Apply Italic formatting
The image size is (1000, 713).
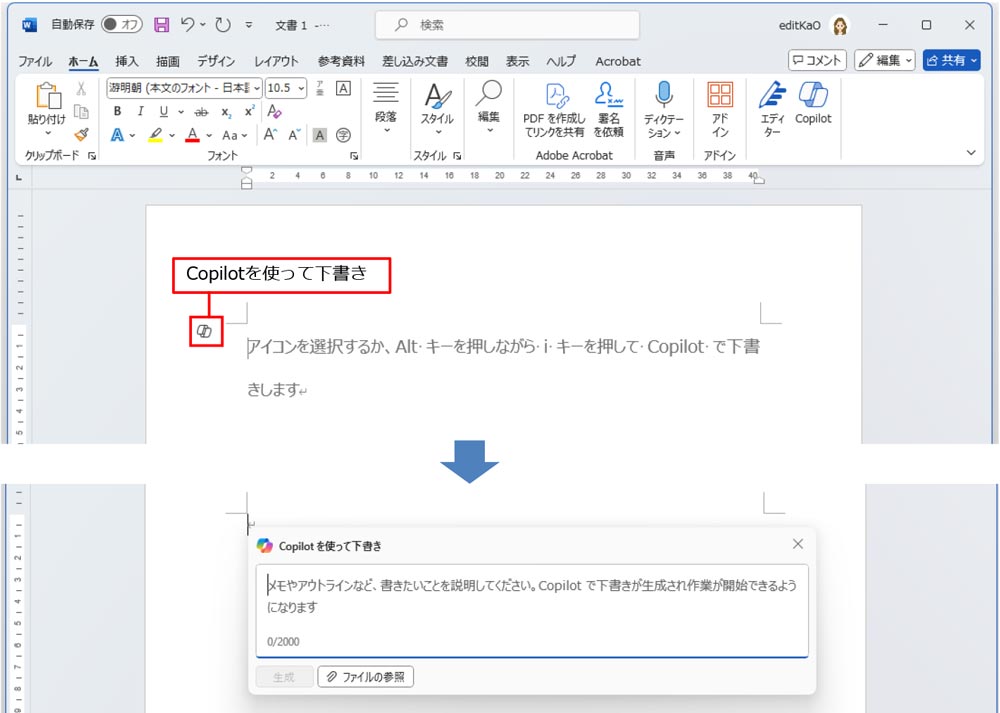pos(140,111)
